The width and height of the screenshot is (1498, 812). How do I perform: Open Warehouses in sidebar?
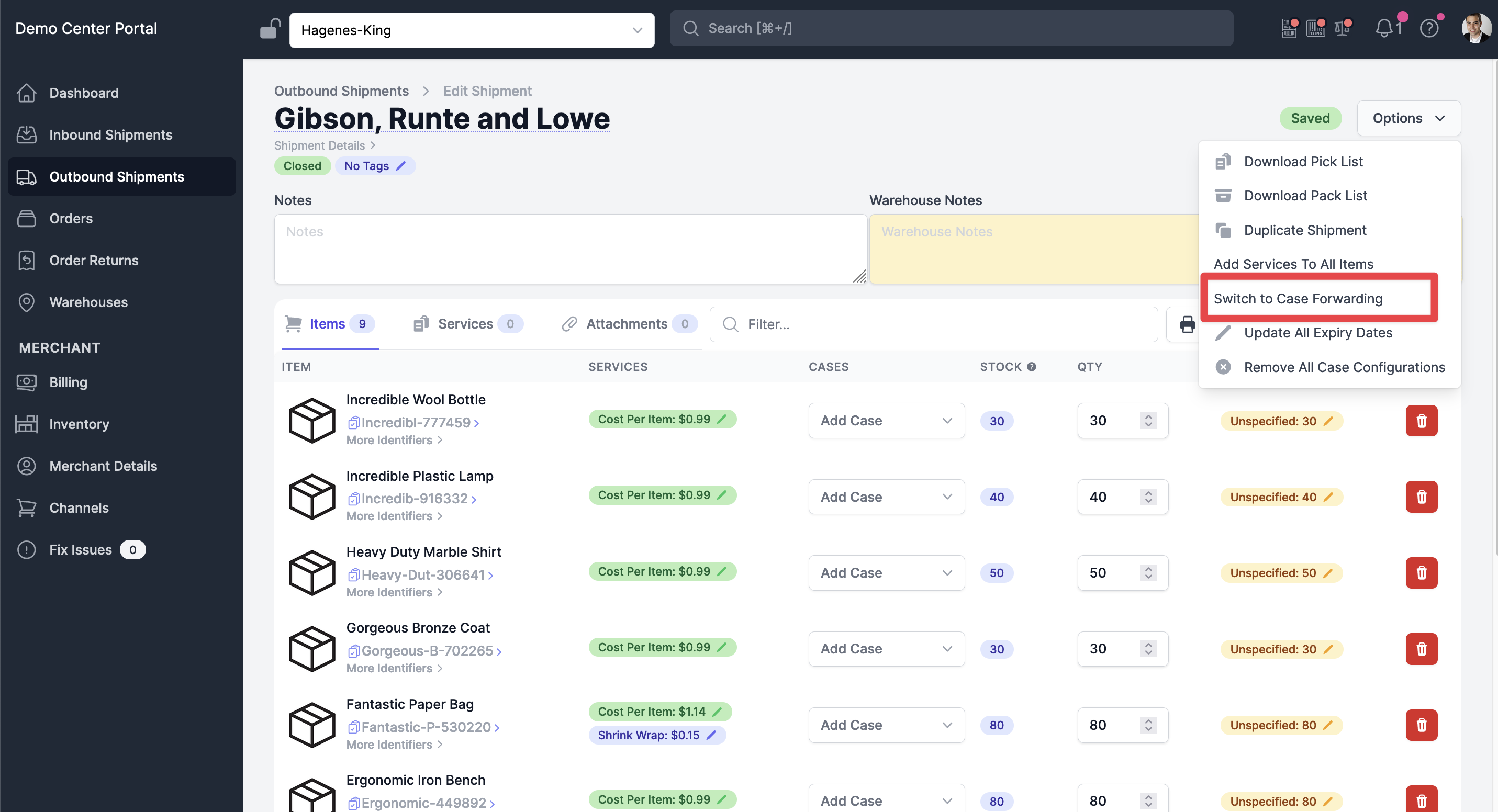(122, 302)
